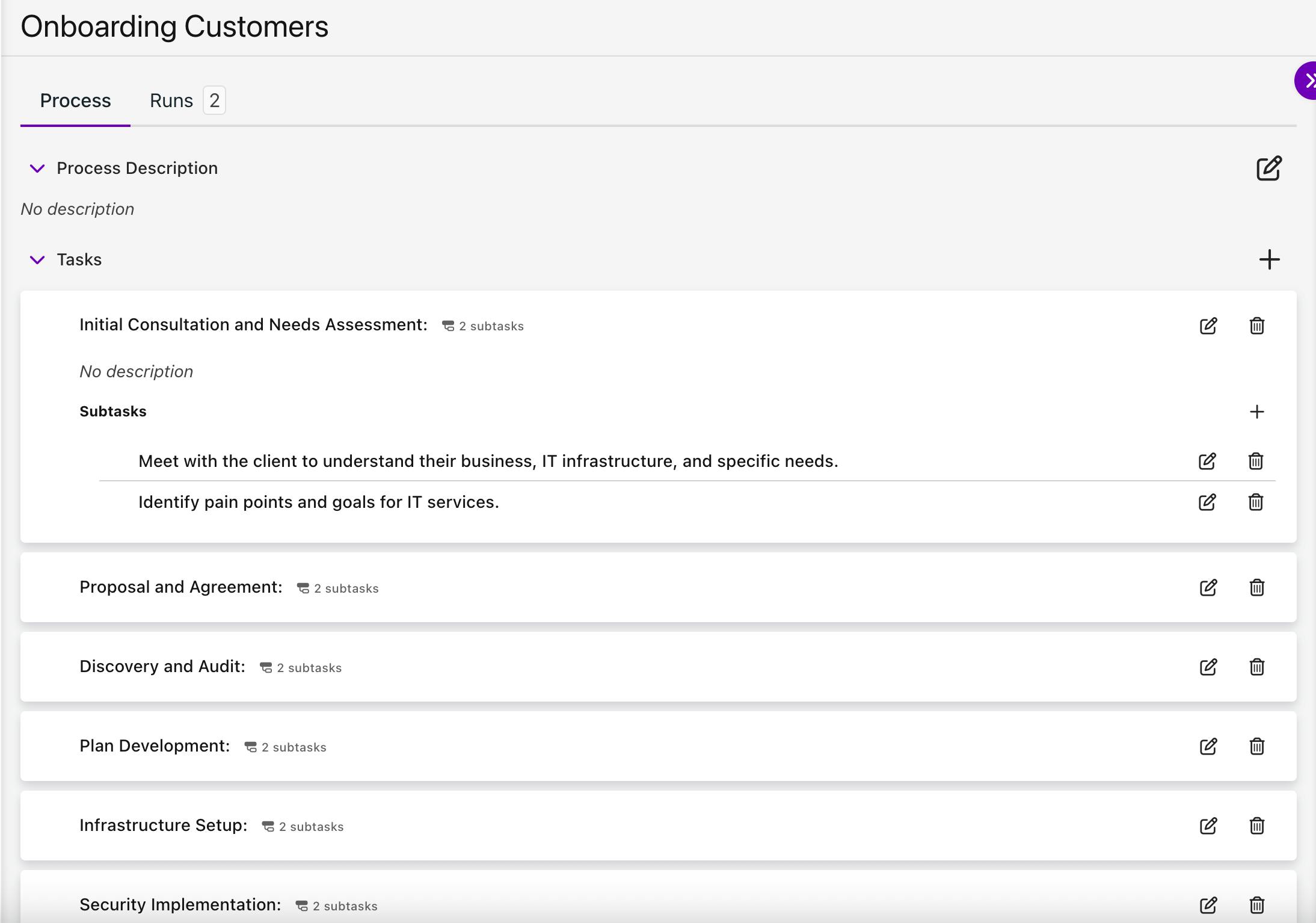The image size is (1316, 923).
Task: Expand the Plan Development task card
Action: pos(155,746)
